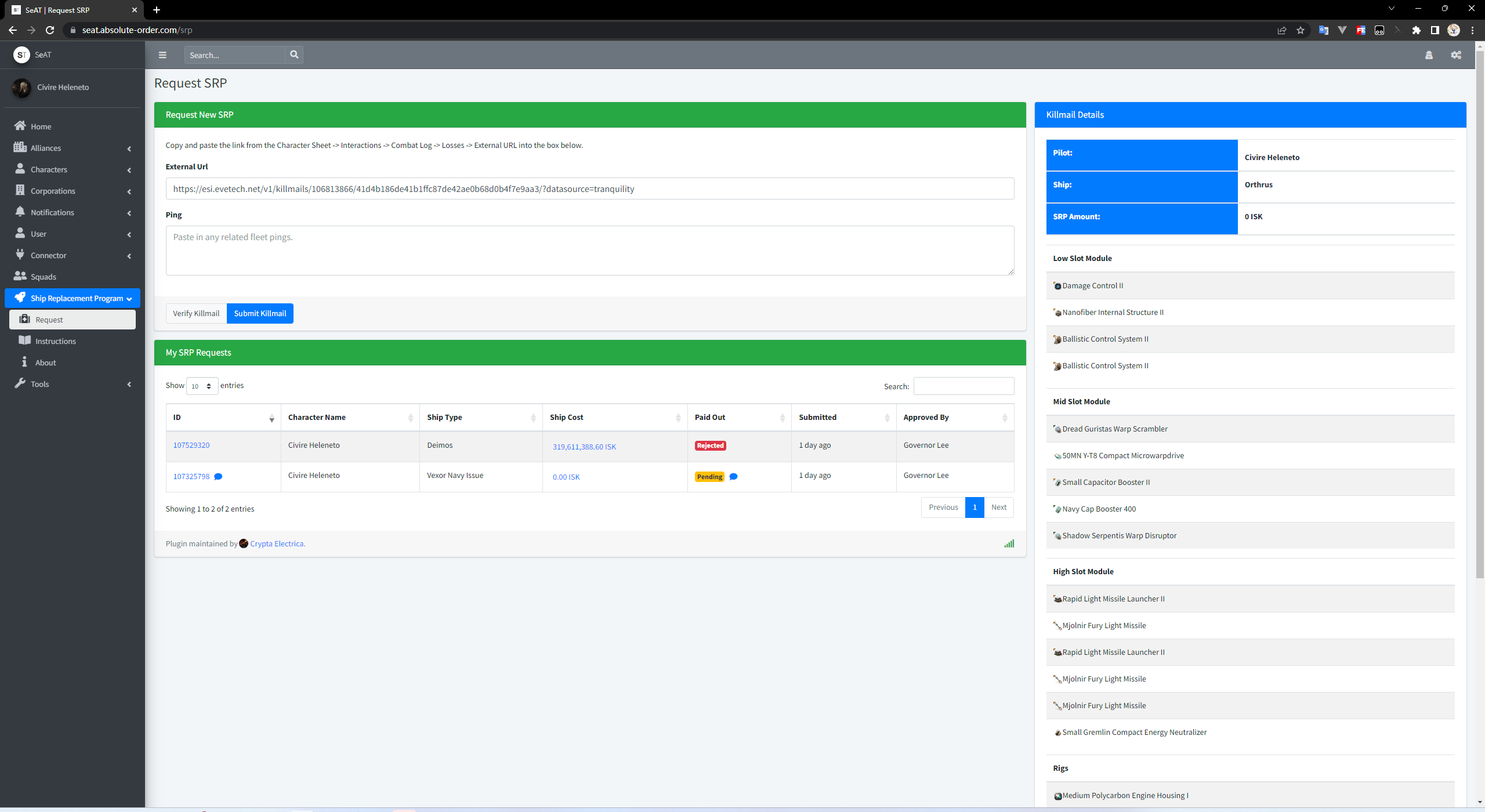Open SRP request link 107529320

[x=191, y=445]
